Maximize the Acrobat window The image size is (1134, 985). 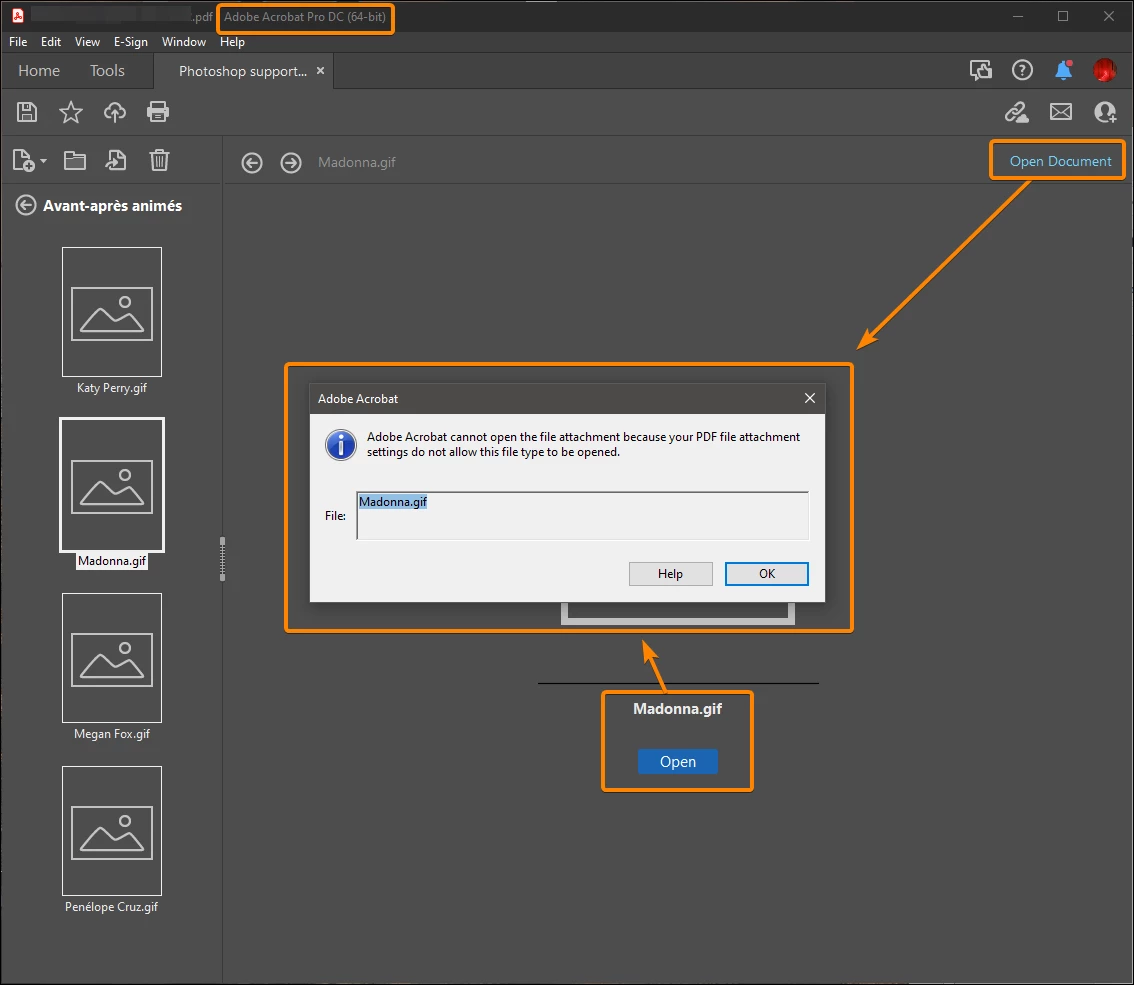(x=1062, y=16)
